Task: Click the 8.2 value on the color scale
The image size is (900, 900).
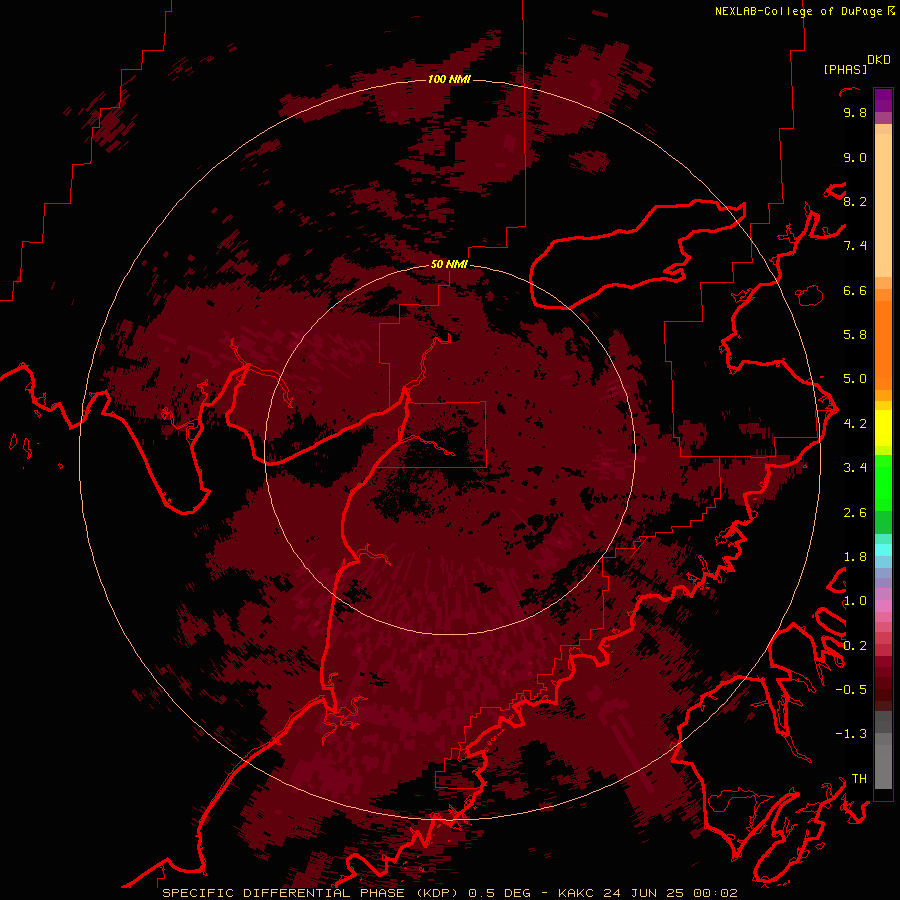Action: click(x=855, y=201)
